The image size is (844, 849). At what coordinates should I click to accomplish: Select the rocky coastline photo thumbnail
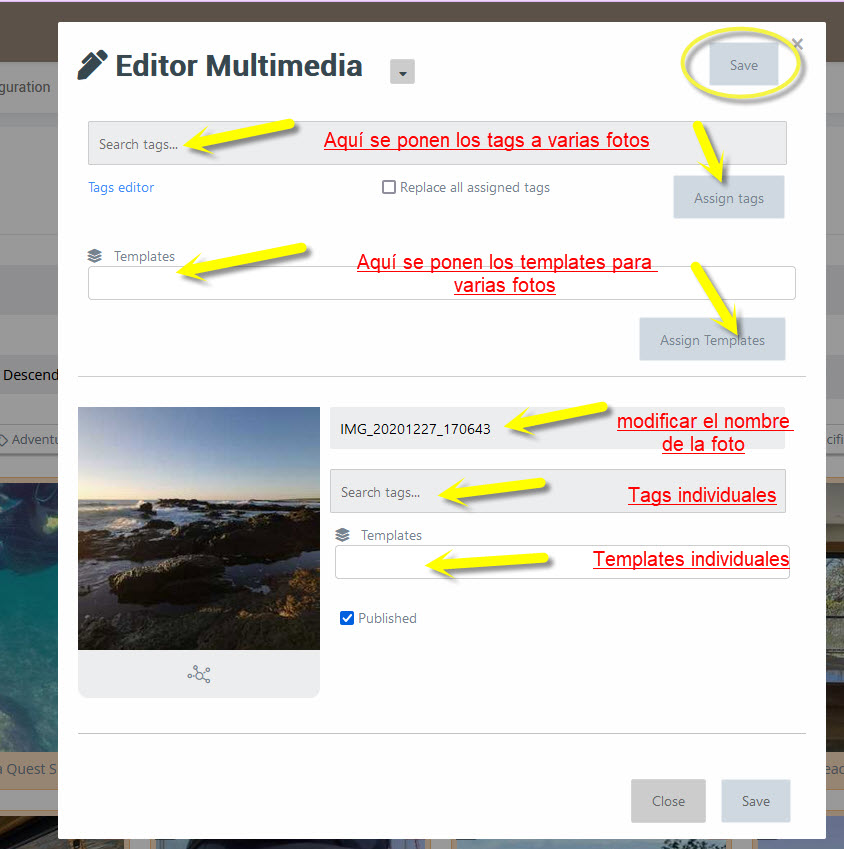[199, 528]
